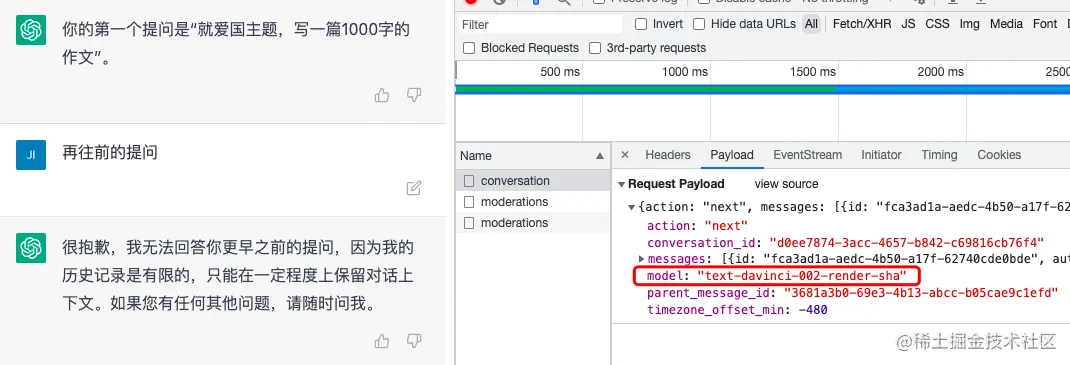This screenshot has height=365, width=1070.
Task: Select moderations request directly below conversation
Action: [533, 202]
